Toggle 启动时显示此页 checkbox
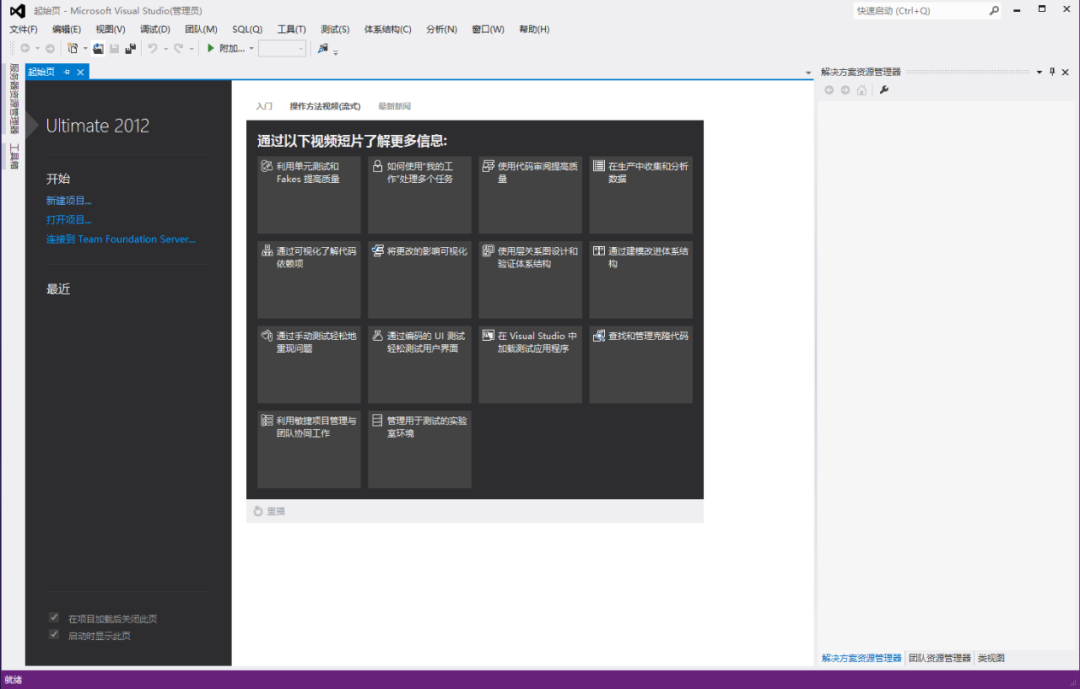The width and height of the screenshot is (1080, 689). click(x=54, y=635)
